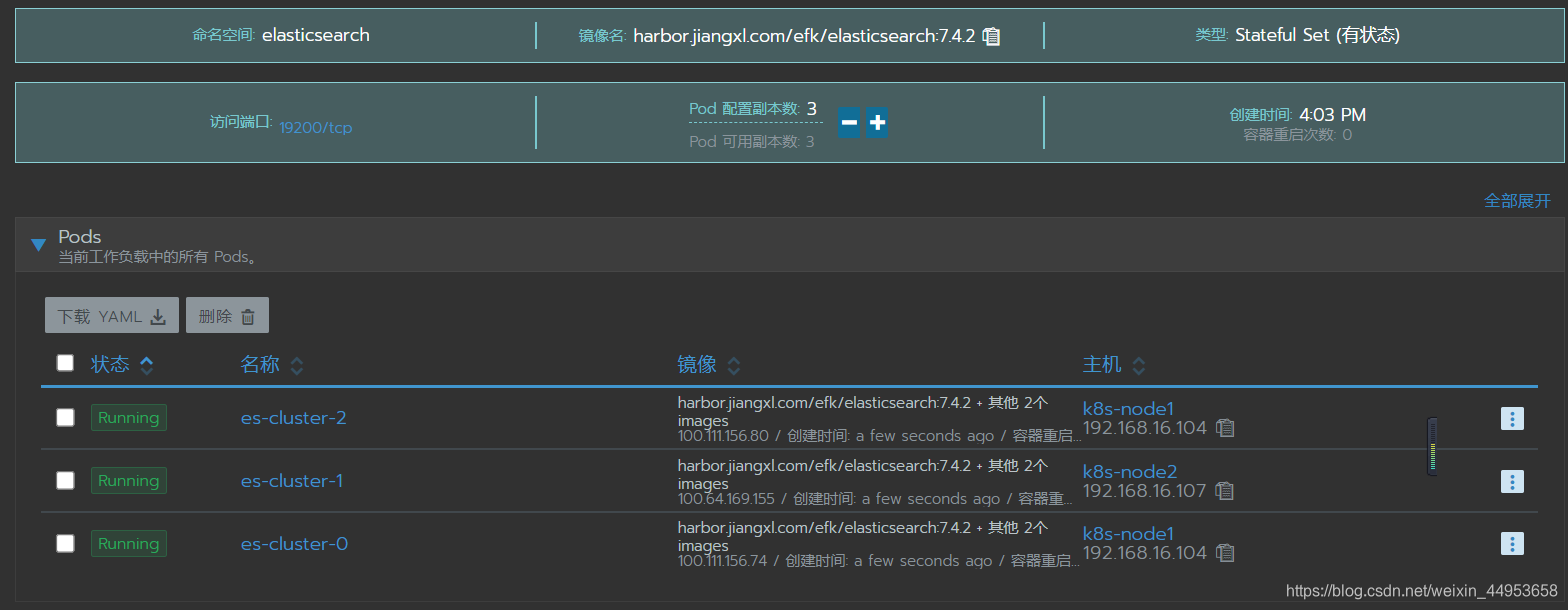Click the Stateful Set (有状态) type text
This screenshot has width=1568, height=610.
pos(1317,35)
